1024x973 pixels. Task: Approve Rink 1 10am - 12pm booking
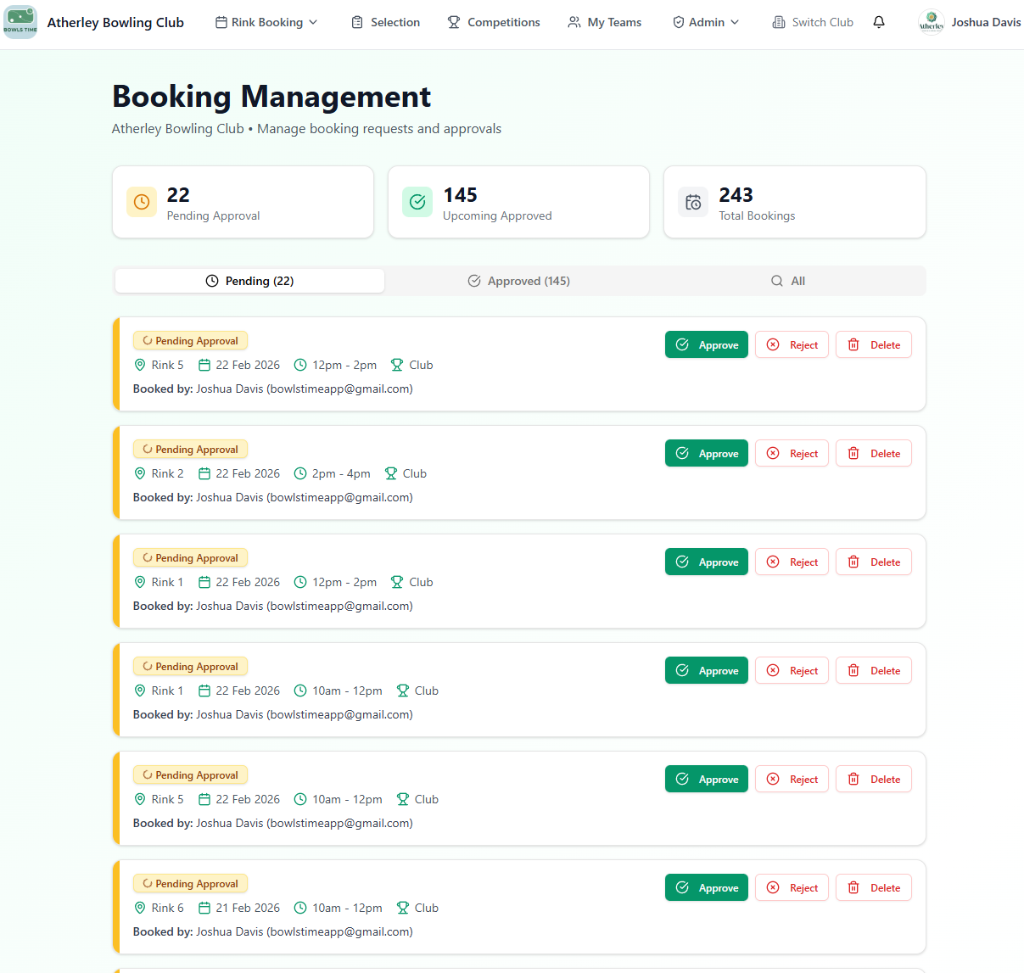(707, 671)
